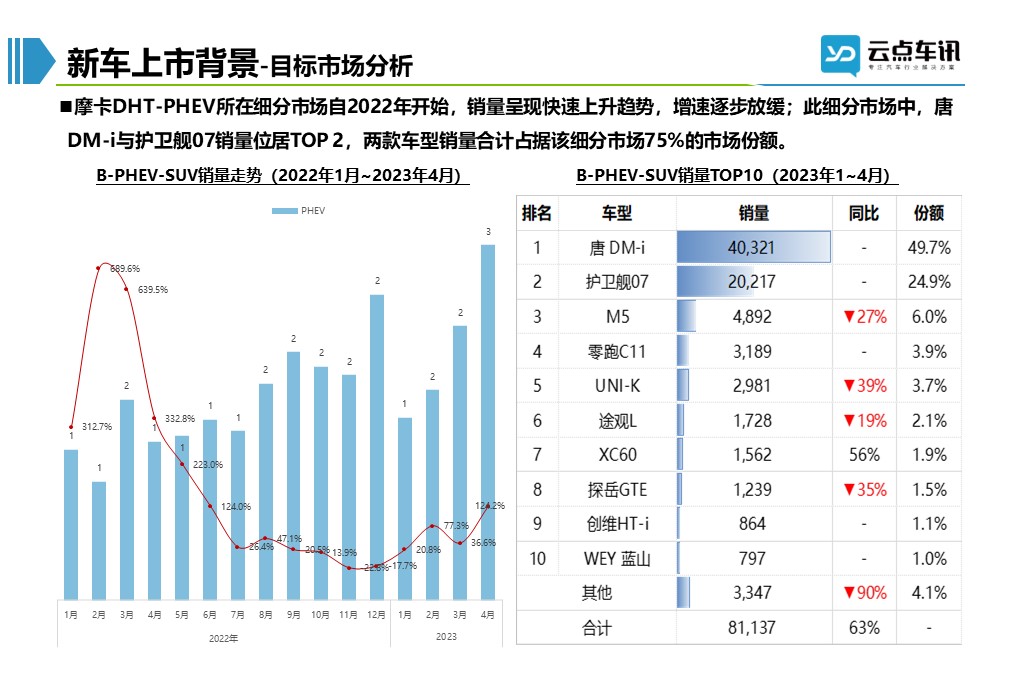
Task: Select total sales value 81,137
Action: tap(751, 628)
